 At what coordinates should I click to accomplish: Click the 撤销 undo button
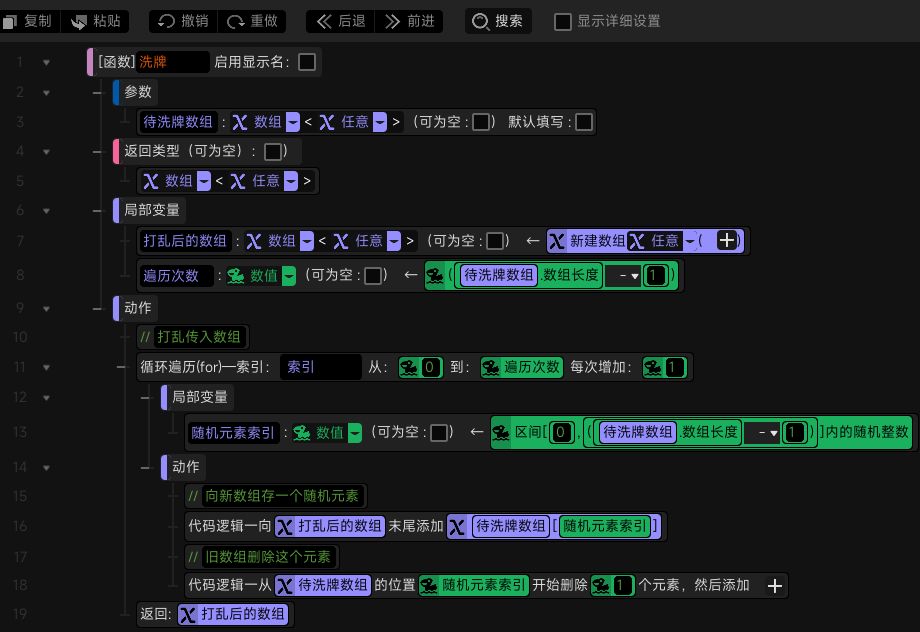(x=184, y=21)
